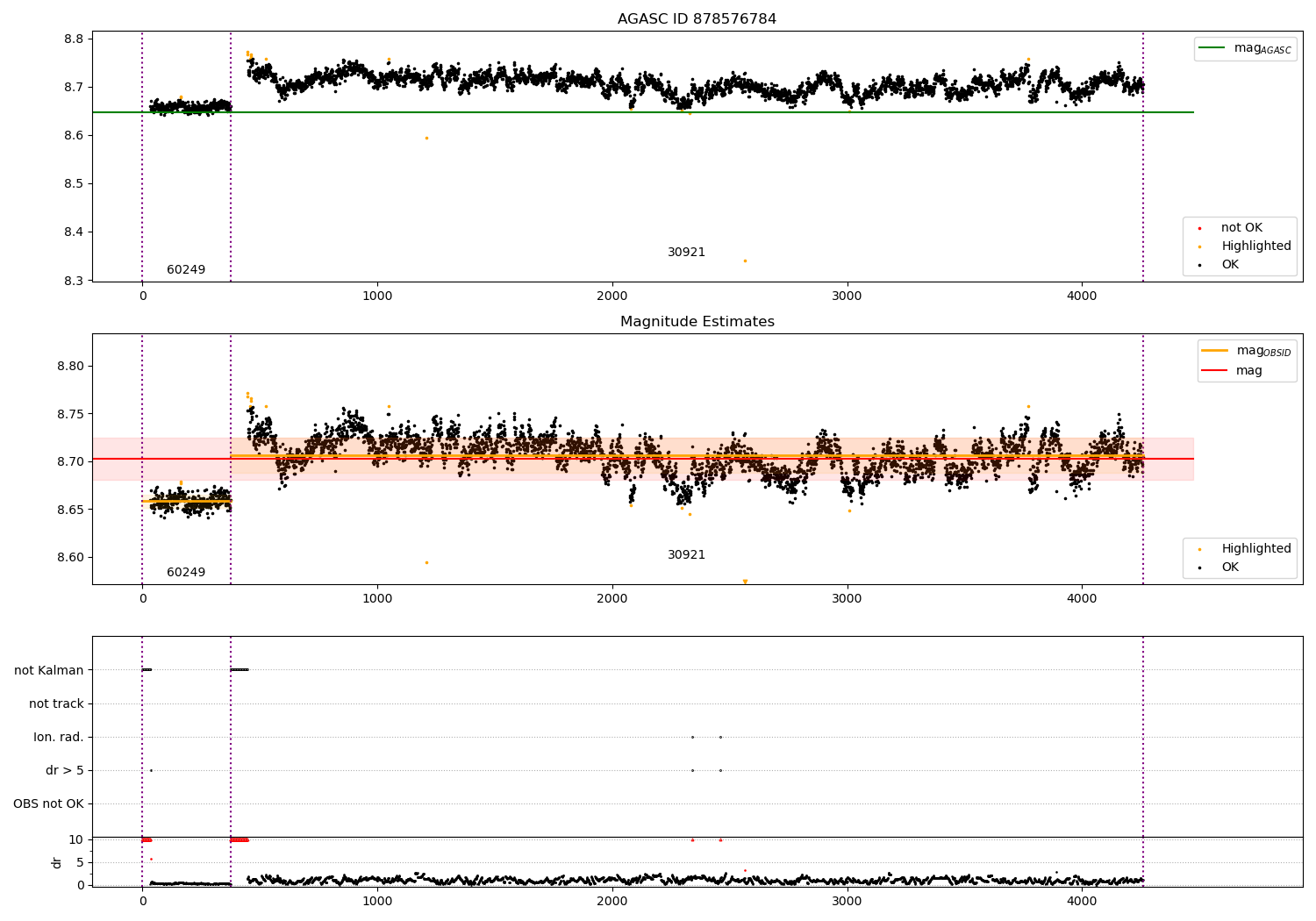Screen dimensions: 1316x921
Task: Click the "4000" x-tick under the middle plot
Action: pos(1082,599)
